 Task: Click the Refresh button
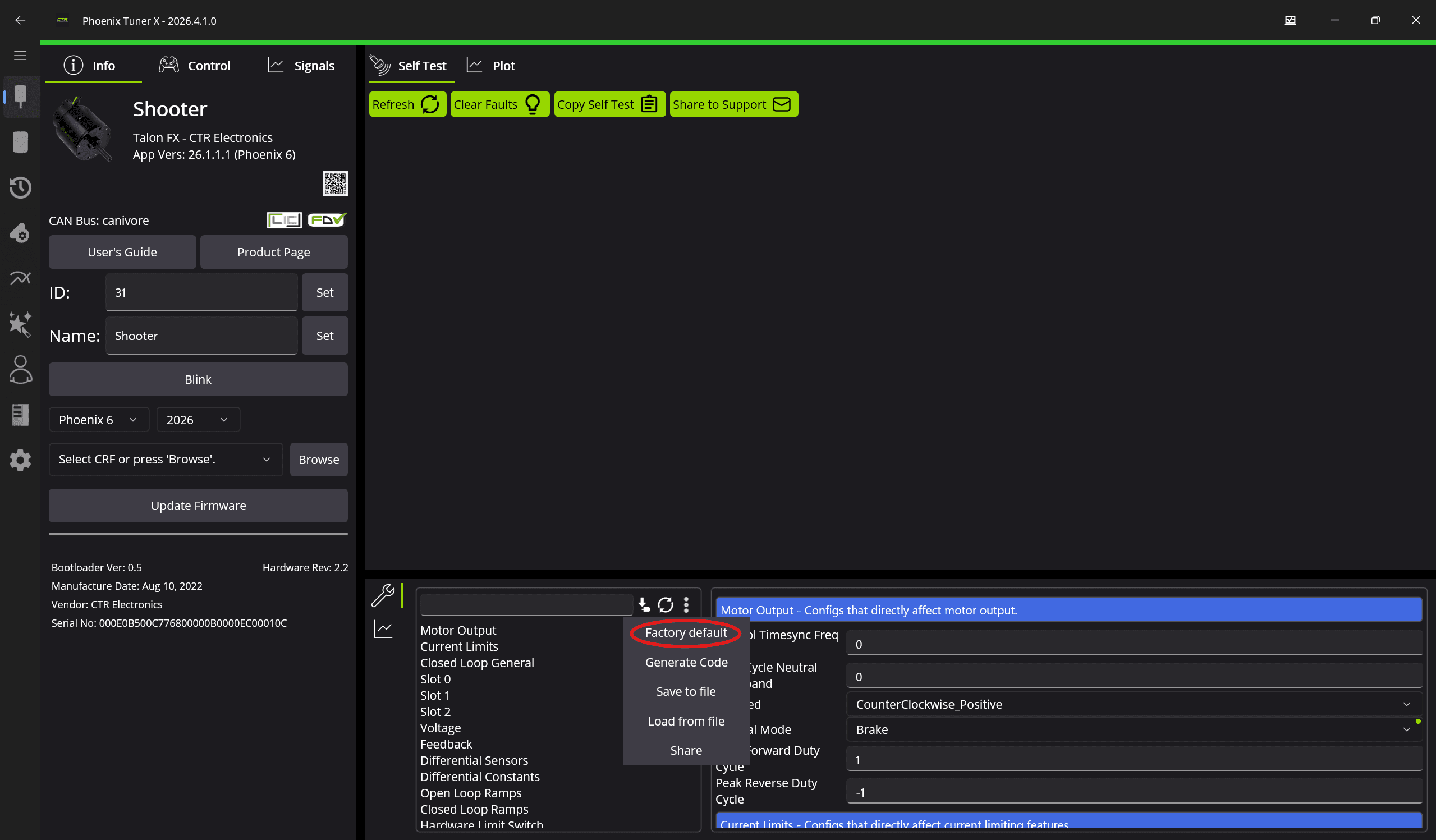pyautogui.click(x=407, y=104)
